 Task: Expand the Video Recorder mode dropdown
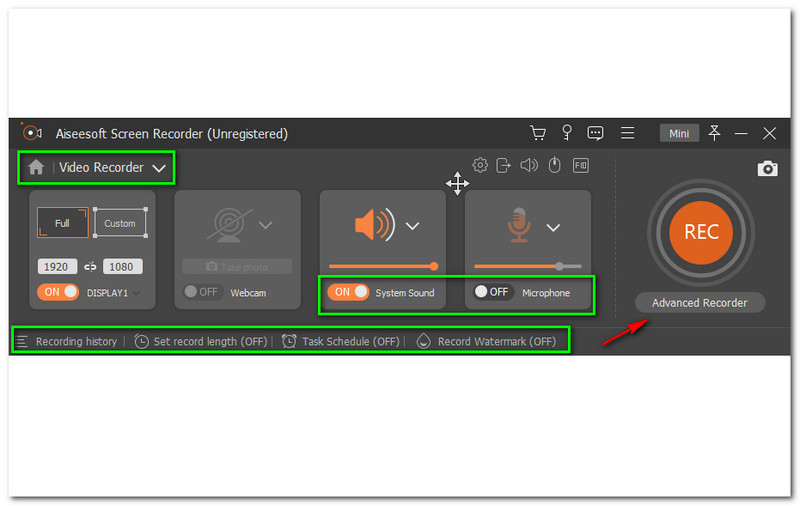click(x=159, y=168)
